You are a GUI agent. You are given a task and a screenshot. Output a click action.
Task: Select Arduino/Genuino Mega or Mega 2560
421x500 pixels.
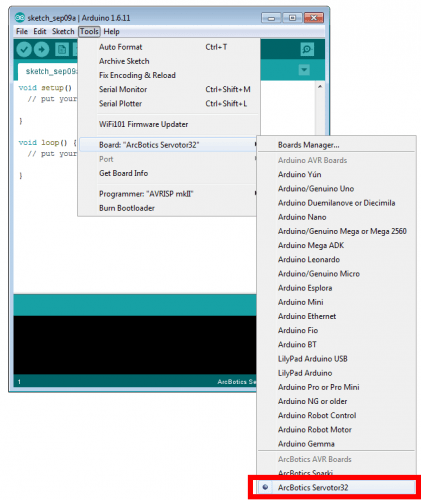(337, 231)
